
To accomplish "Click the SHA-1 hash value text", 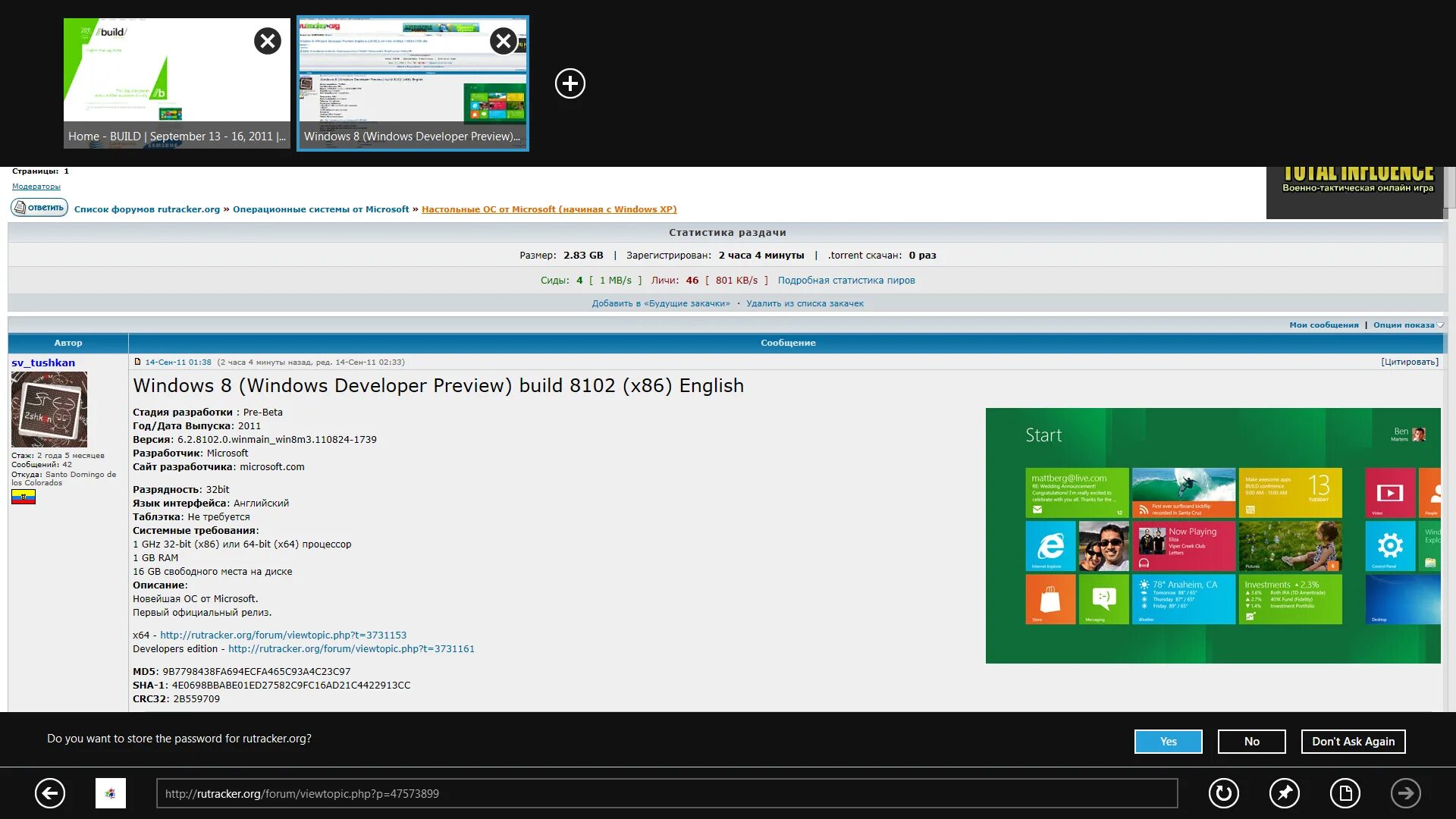I will (291, 686).
